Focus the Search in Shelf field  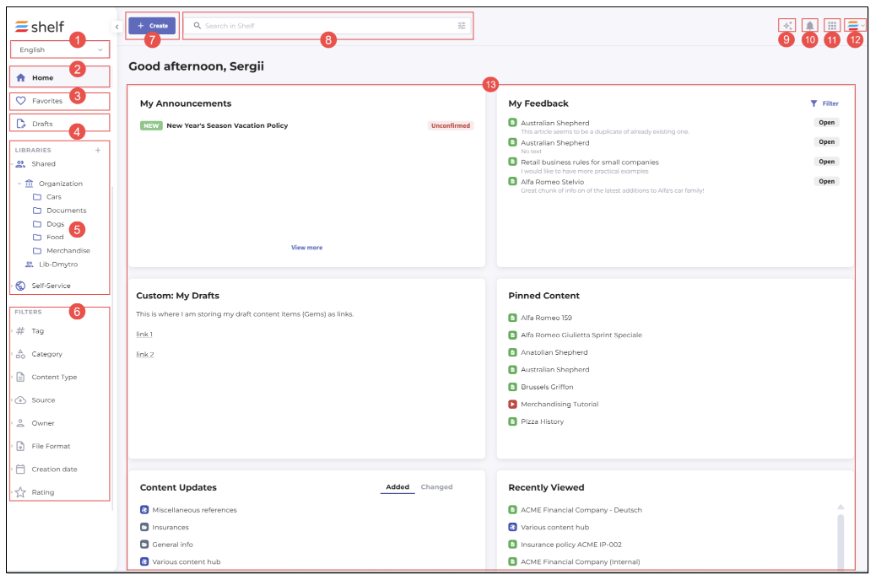328,26
